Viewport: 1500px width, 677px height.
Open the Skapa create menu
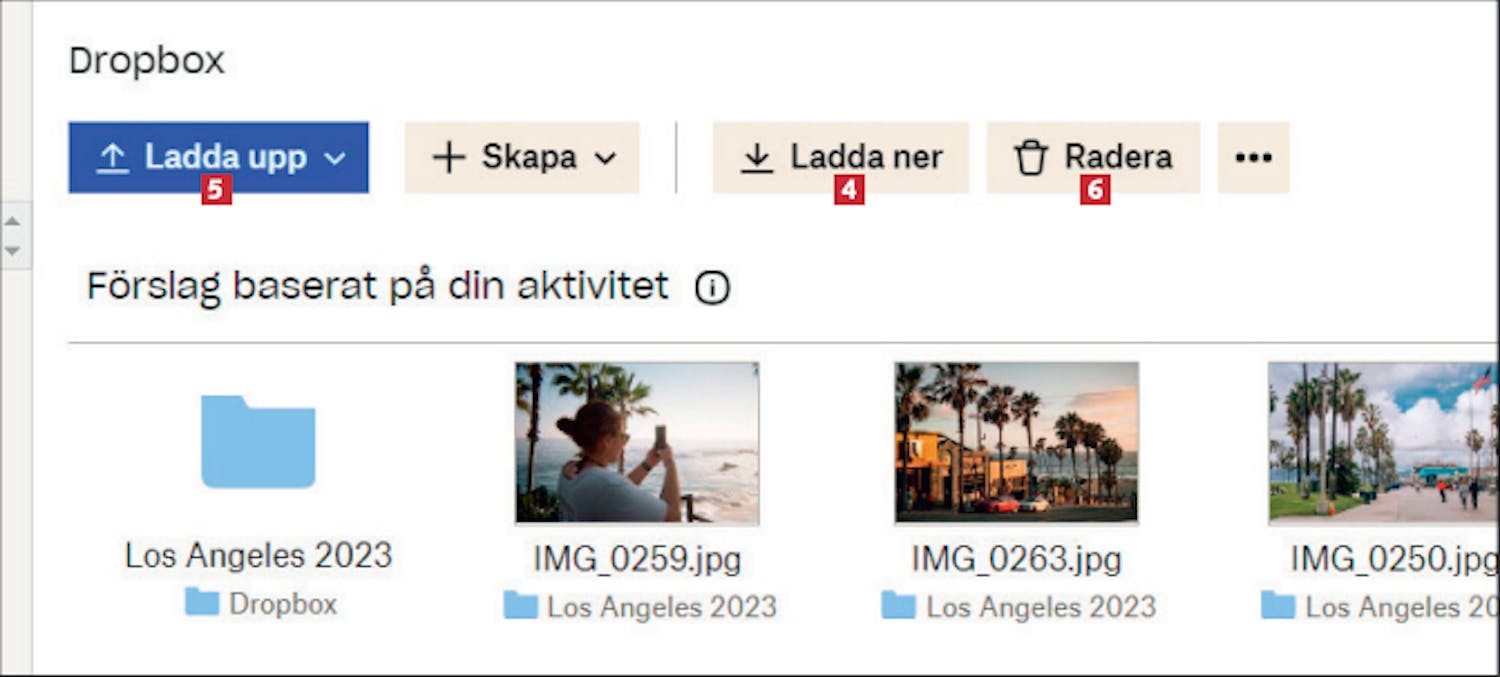pyautogui.click(x=521, y=157)
